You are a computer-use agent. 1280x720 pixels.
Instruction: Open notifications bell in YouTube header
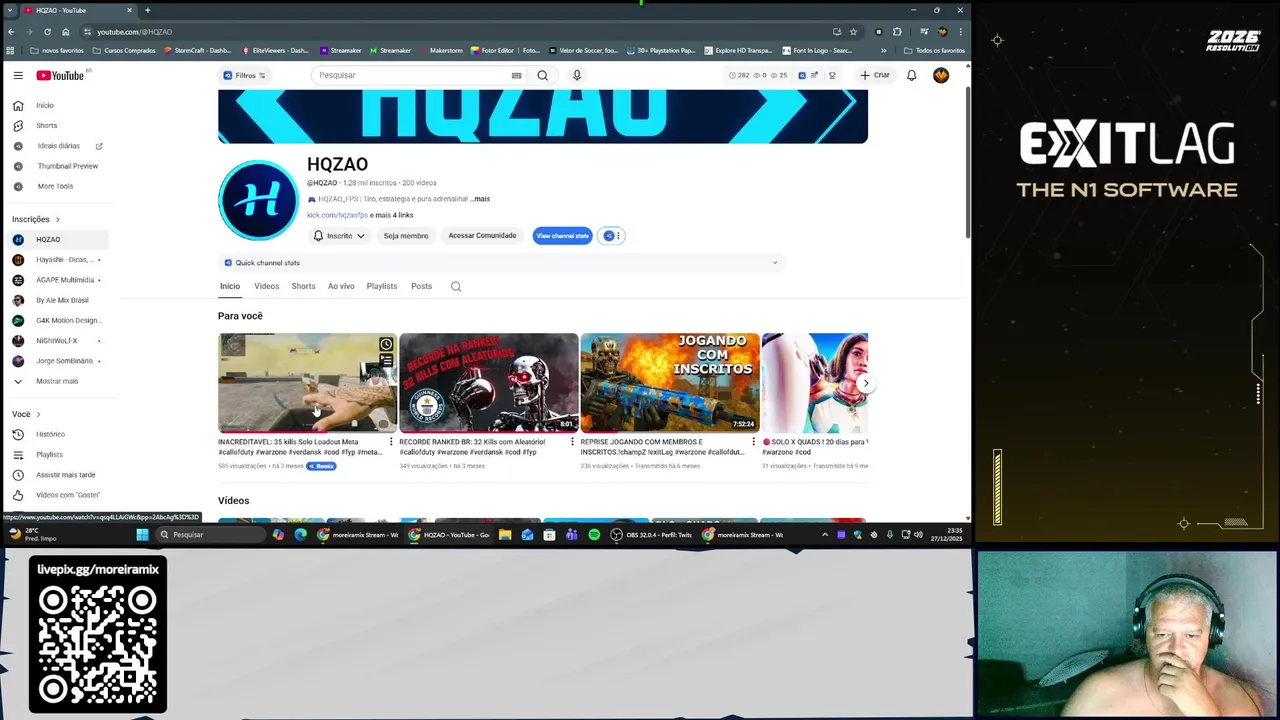[x=911, y=75]
